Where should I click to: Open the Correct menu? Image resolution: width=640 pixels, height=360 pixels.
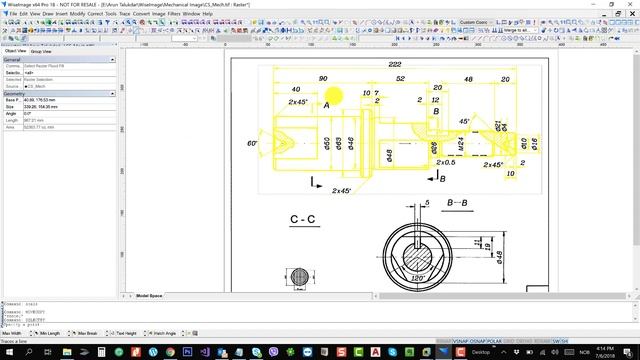95,14
